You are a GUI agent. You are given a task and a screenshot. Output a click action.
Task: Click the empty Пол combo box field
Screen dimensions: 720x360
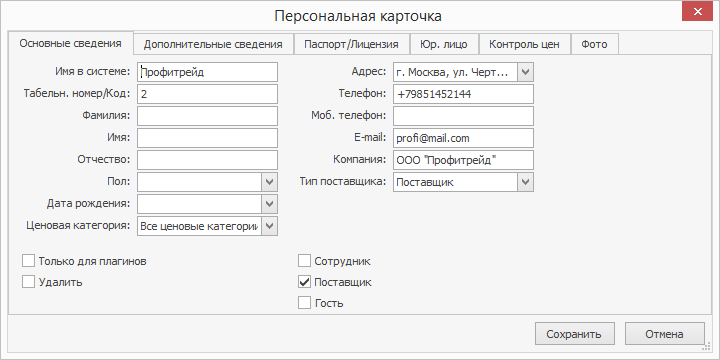[x=199, y=182]
